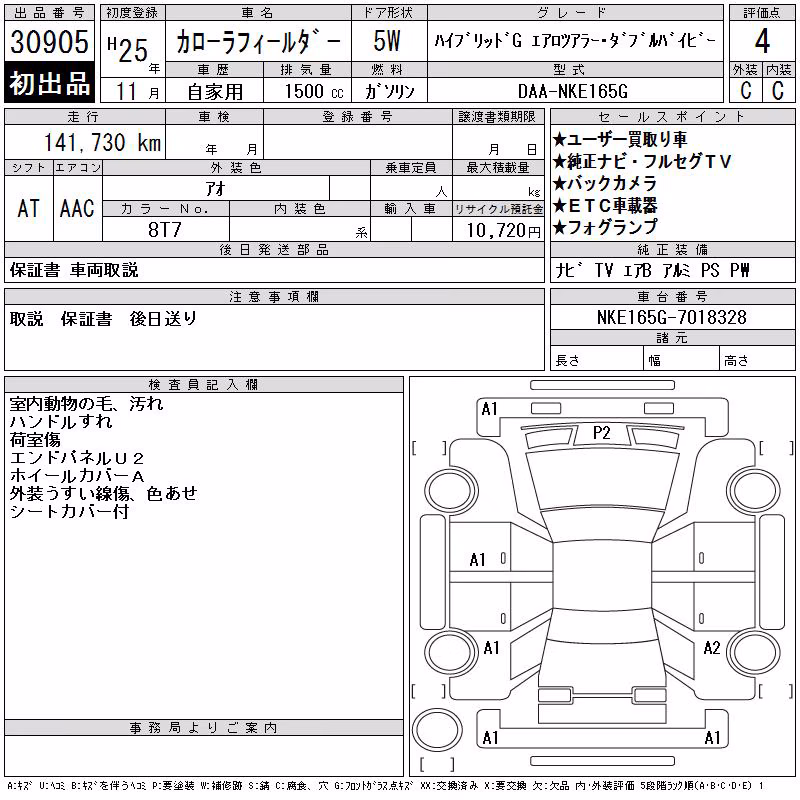Click the A1 mark on the front bumper
Viewport: 800px width, 800px height.
[x=489, y=409]
